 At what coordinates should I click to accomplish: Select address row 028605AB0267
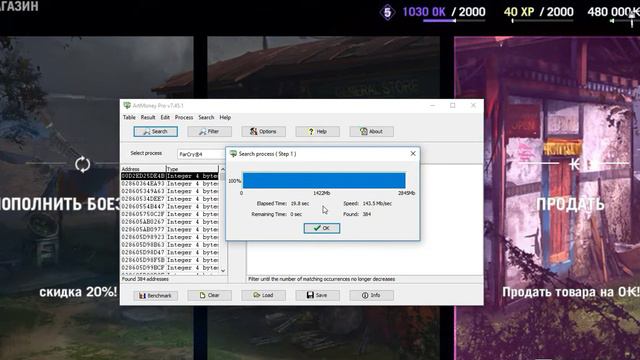click(170, 222)
